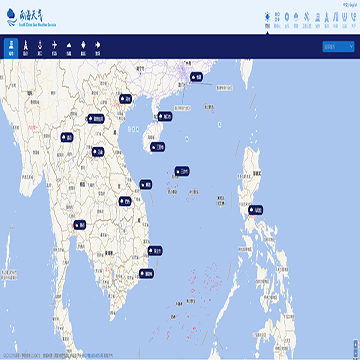Click the right-arrow icon in the dark toolbar

click(x=98, y=48)
